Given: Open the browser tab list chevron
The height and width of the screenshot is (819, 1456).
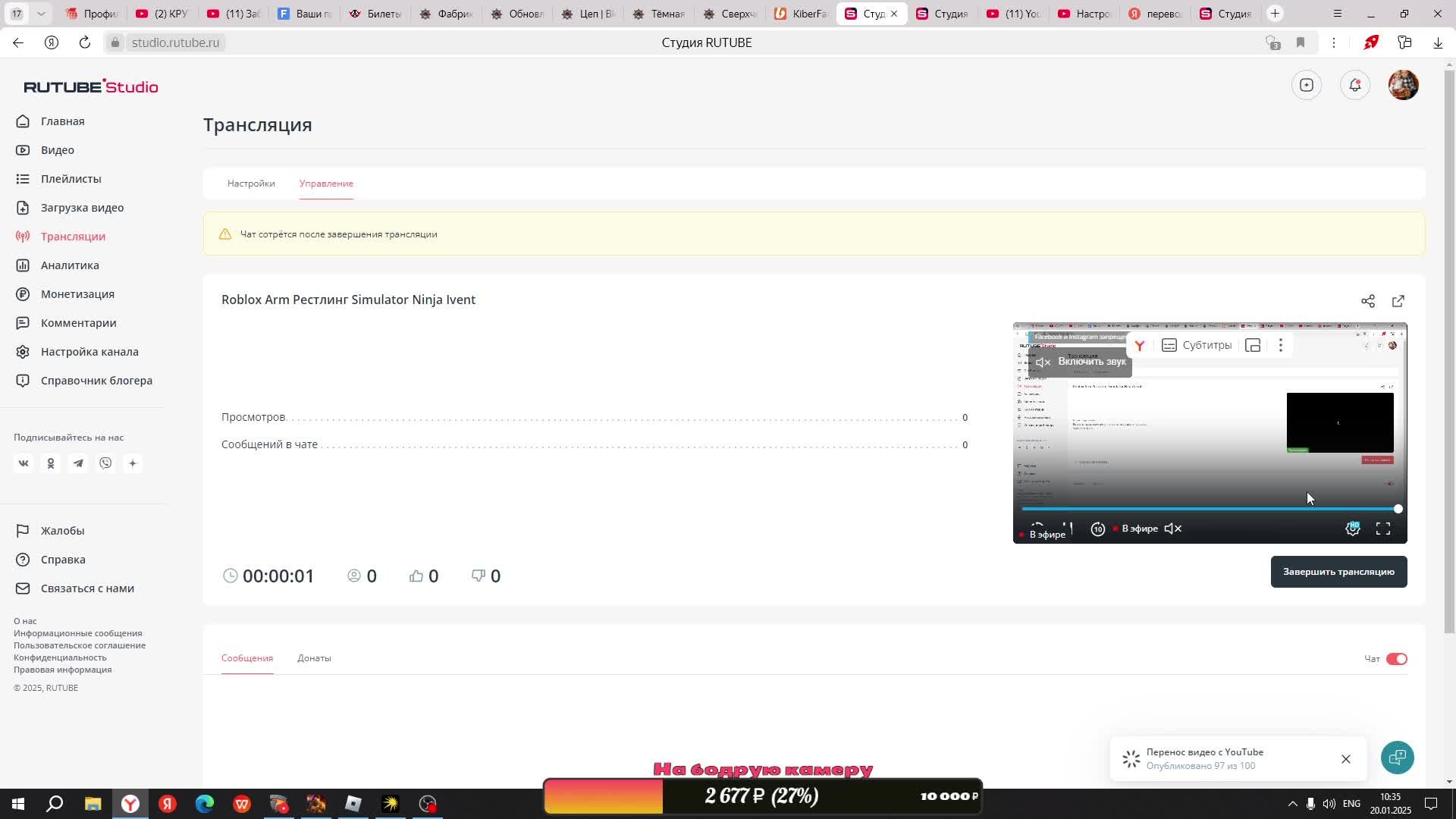Looking at the screenshot, I should click(41, 14).
